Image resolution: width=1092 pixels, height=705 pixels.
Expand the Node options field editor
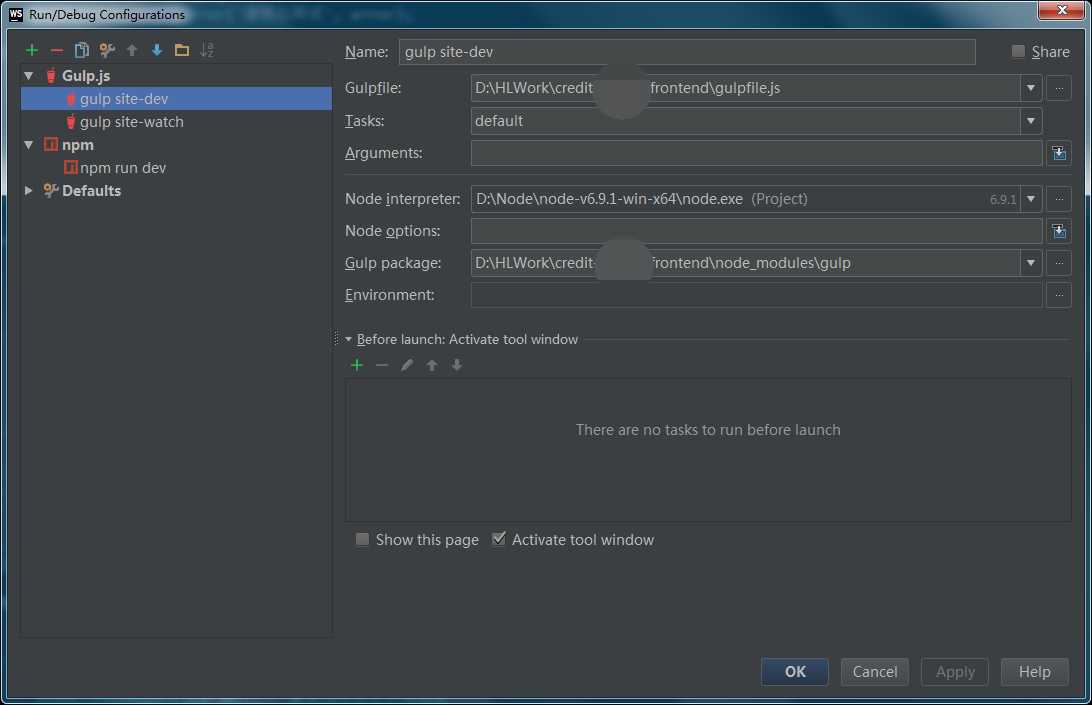click(1059, 231)
